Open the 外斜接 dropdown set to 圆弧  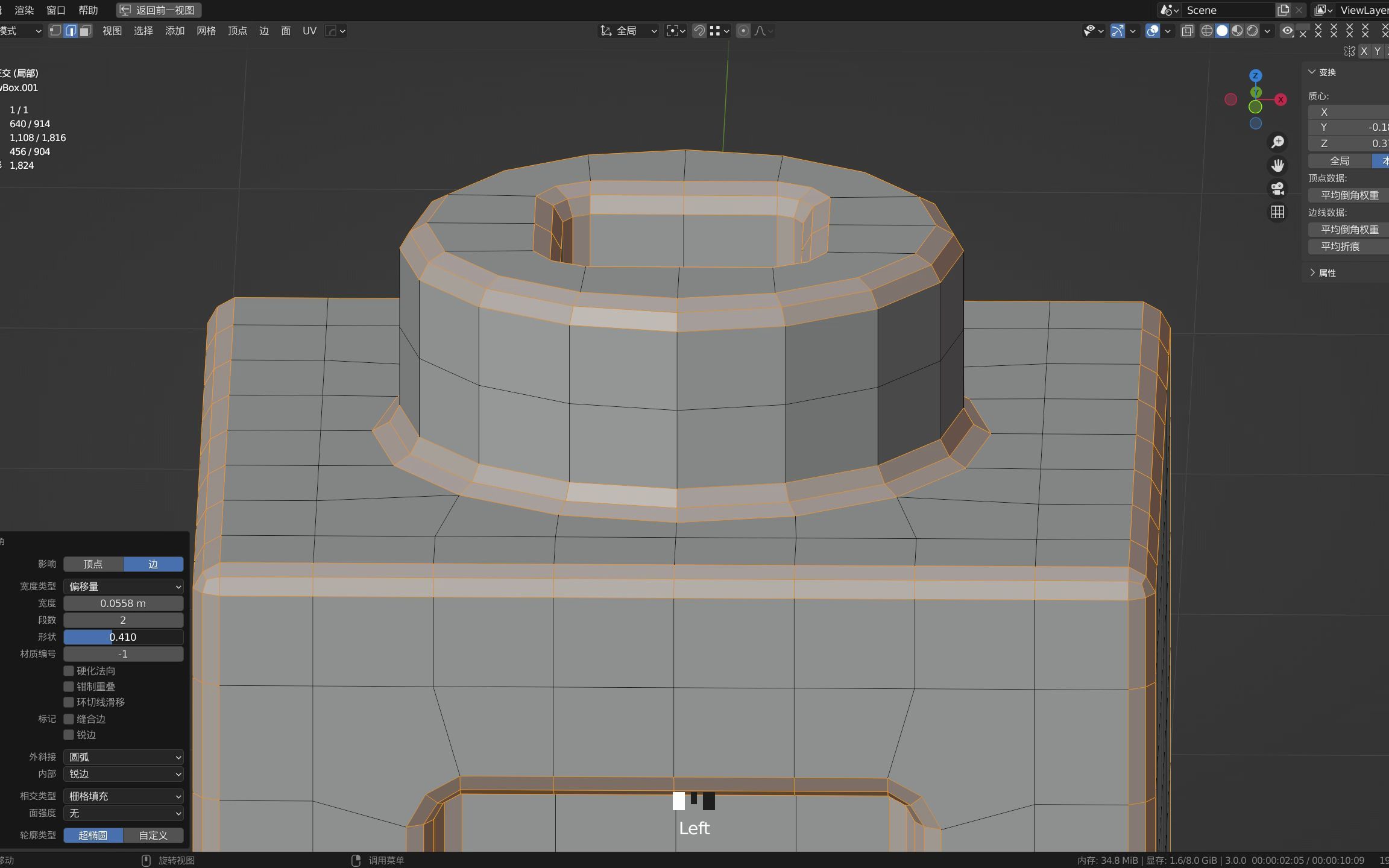click(123, 756)
